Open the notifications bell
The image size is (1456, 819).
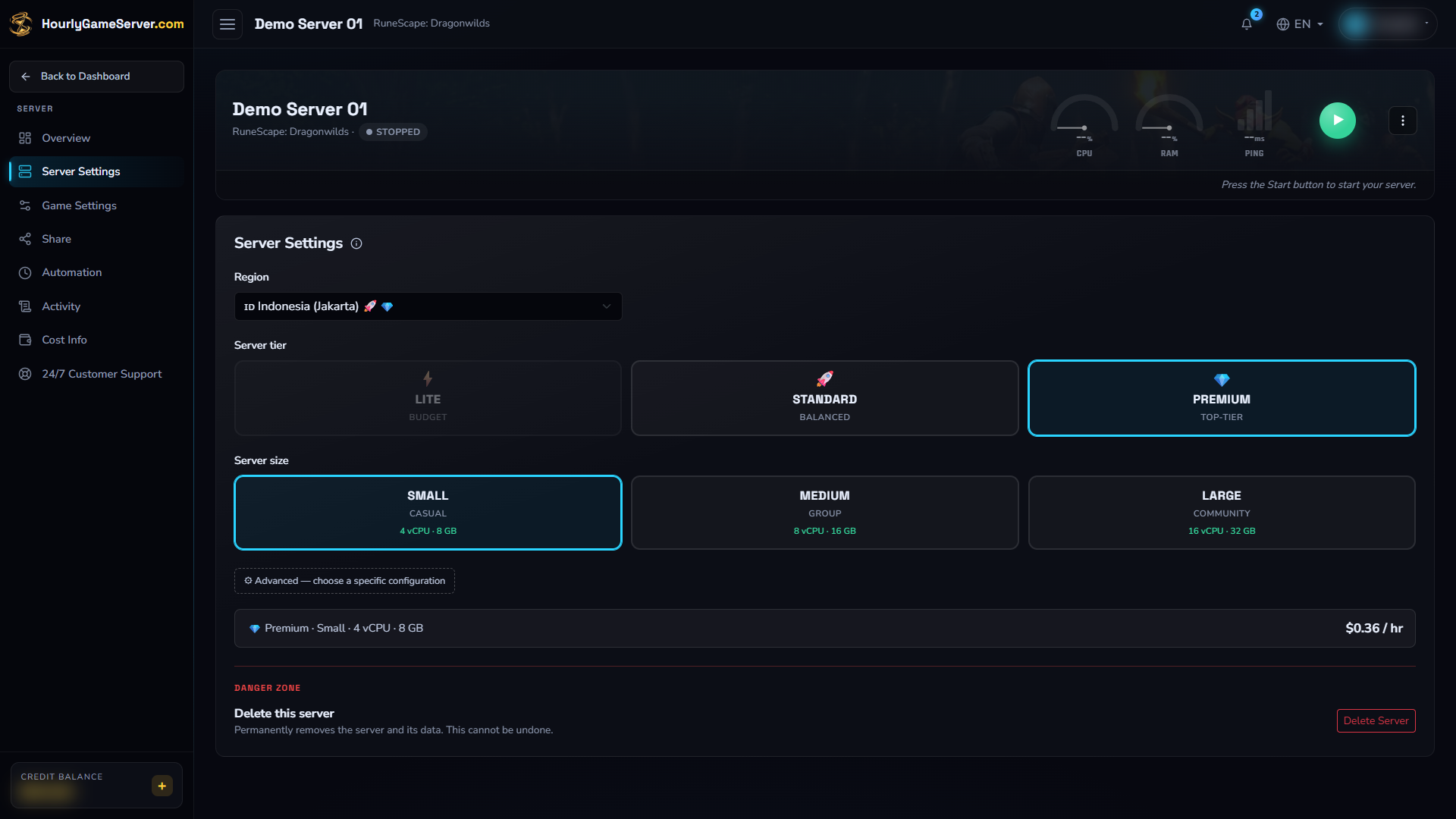click(x=1247, y=24)
